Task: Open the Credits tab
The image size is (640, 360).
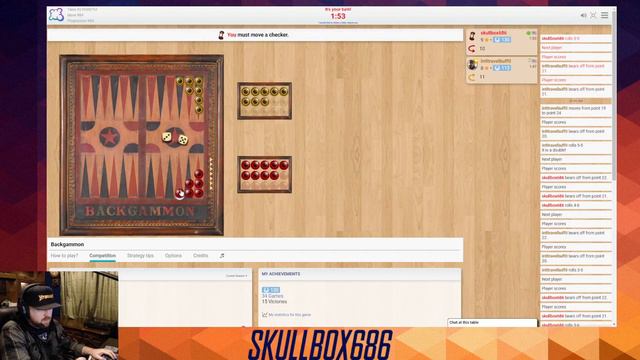Action: (200, 256)
